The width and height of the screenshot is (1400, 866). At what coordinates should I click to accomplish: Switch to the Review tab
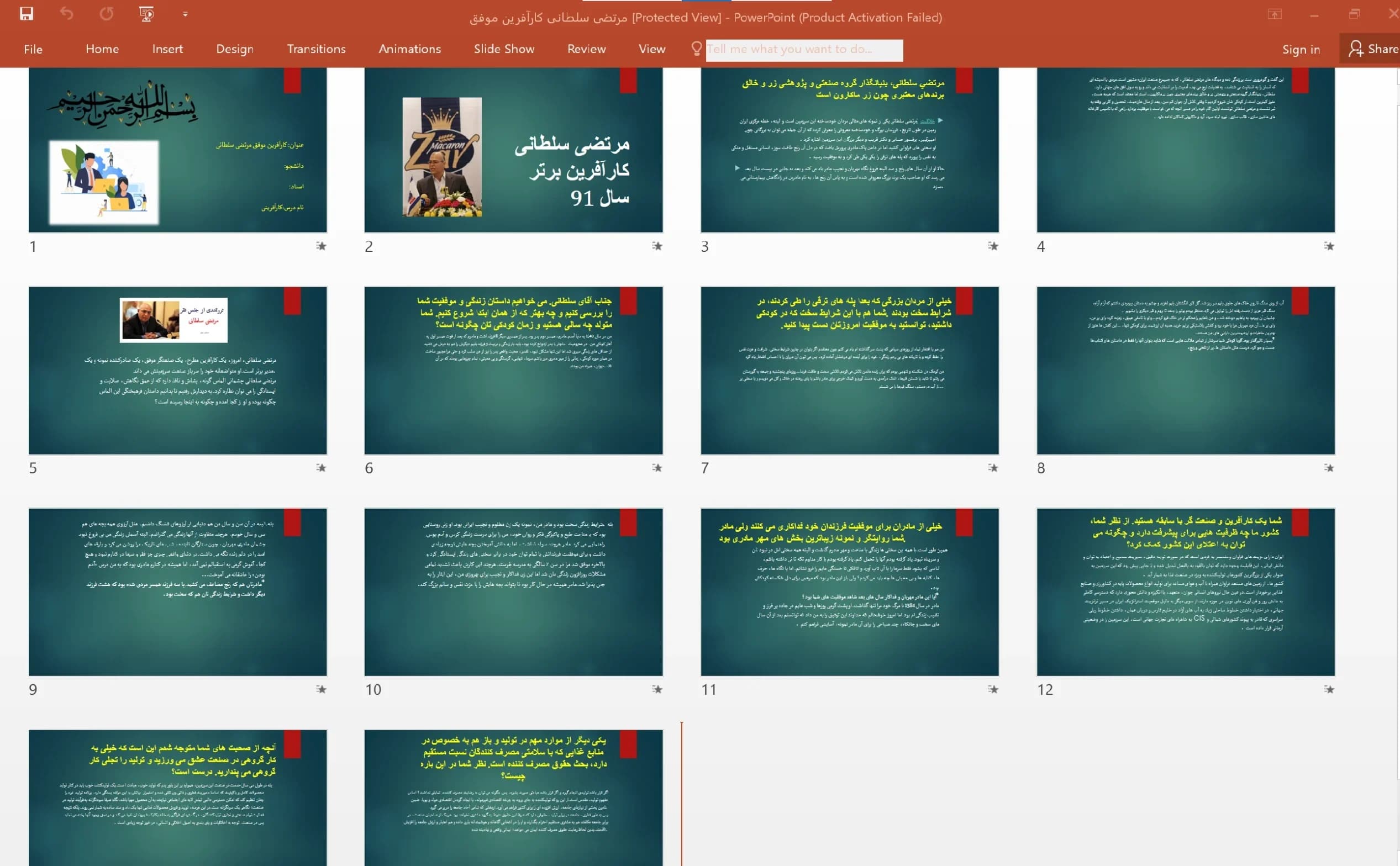(587, 49)
